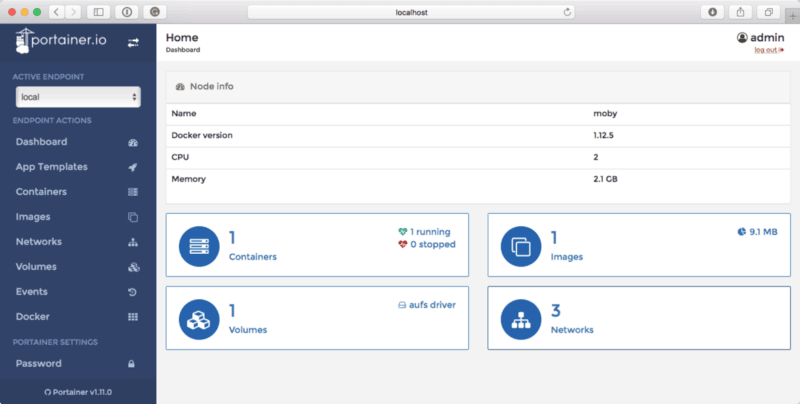The width and height of the screenshot is (800, 404).
Task: Toggle the Safari sidebar view button
Action: pos(98,12)
